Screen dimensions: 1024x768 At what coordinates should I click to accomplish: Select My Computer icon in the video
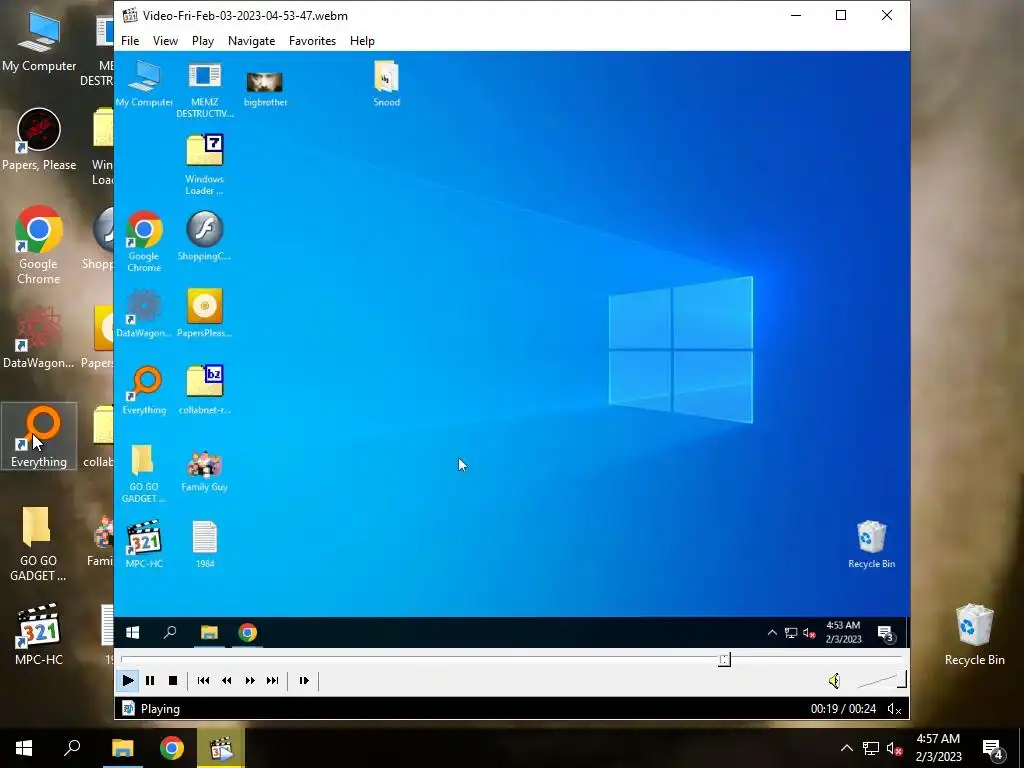pos(144,84)
